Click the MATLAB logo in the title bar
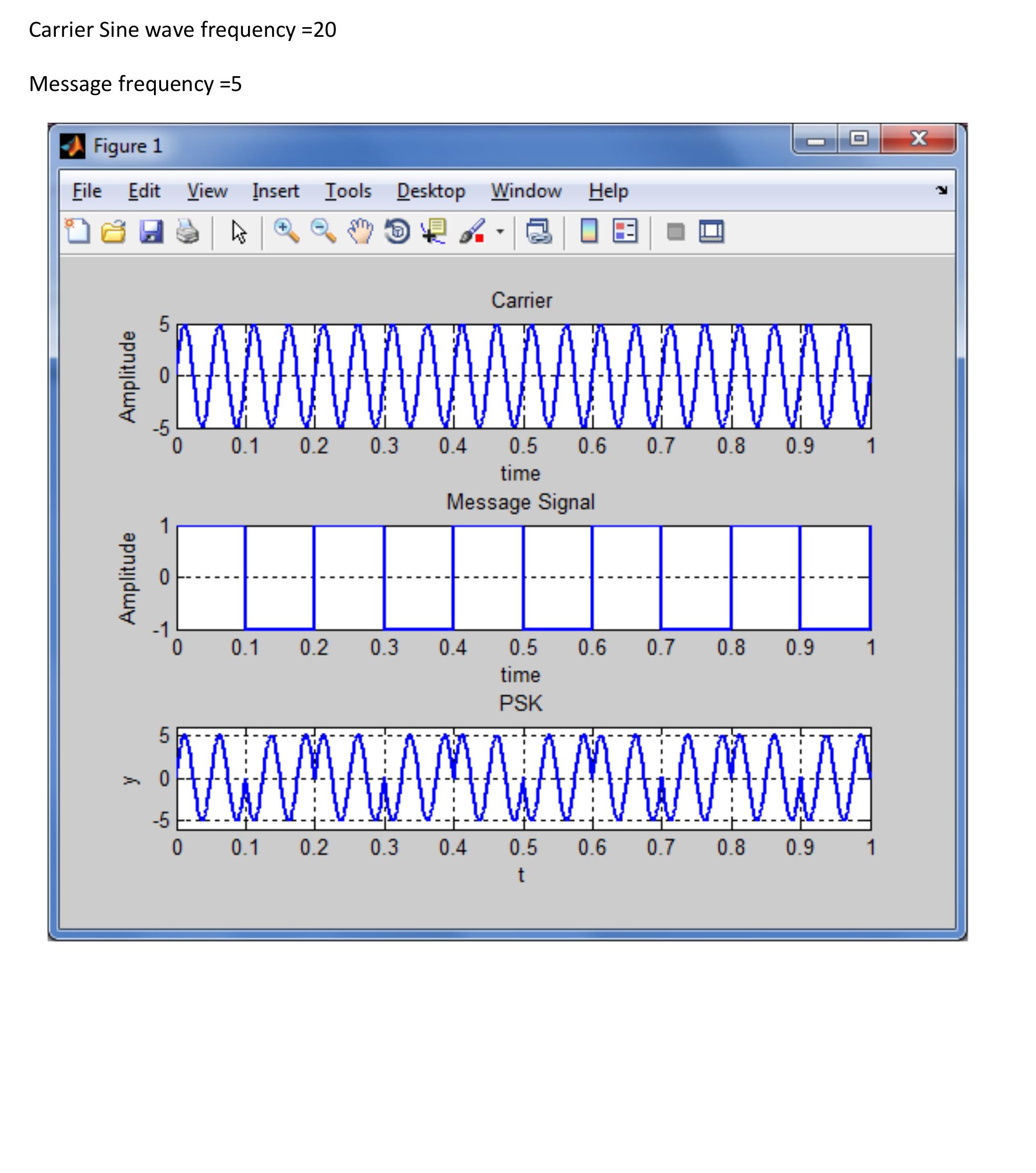1036x1173 pixels. pos(73,146)
